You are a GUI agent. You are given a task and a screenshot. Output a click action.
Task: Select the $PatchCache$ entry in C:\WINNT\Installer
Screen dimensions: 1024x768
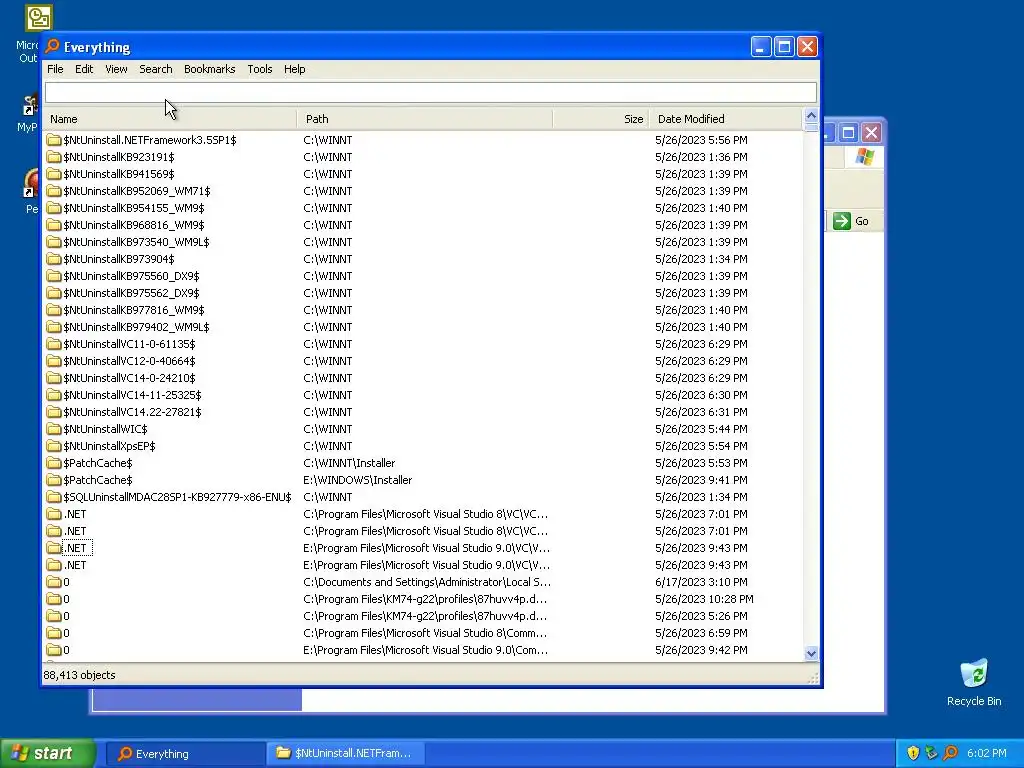[x=97, y=463]
